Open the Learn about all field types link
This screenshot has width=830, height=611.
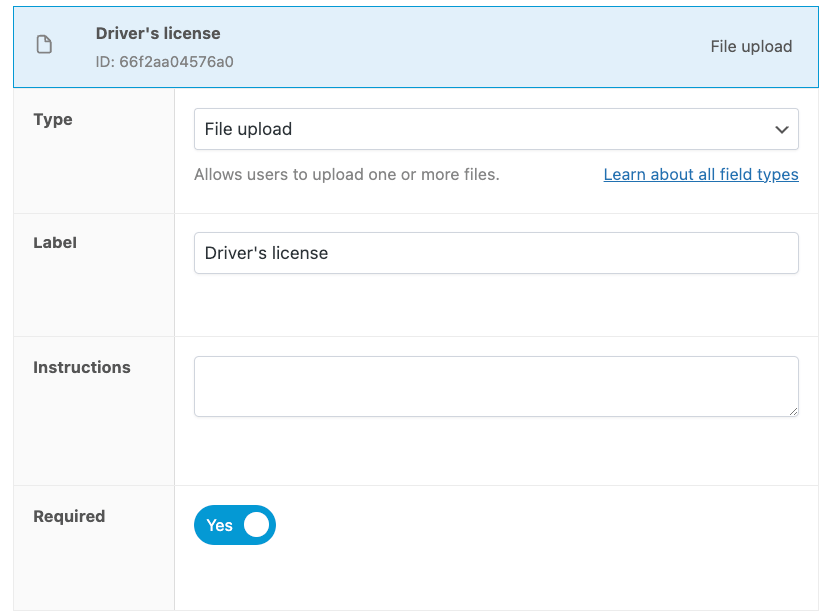tap(701, 174)
